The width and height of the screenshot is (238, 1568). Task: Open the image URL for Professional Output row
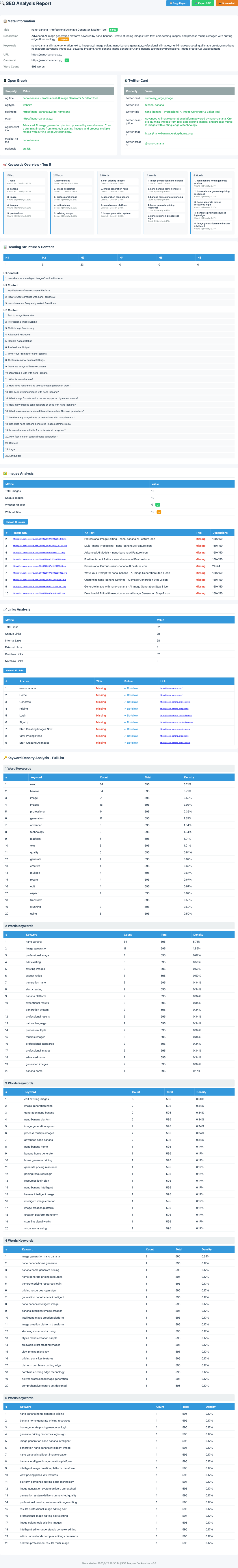coord(40,566)
